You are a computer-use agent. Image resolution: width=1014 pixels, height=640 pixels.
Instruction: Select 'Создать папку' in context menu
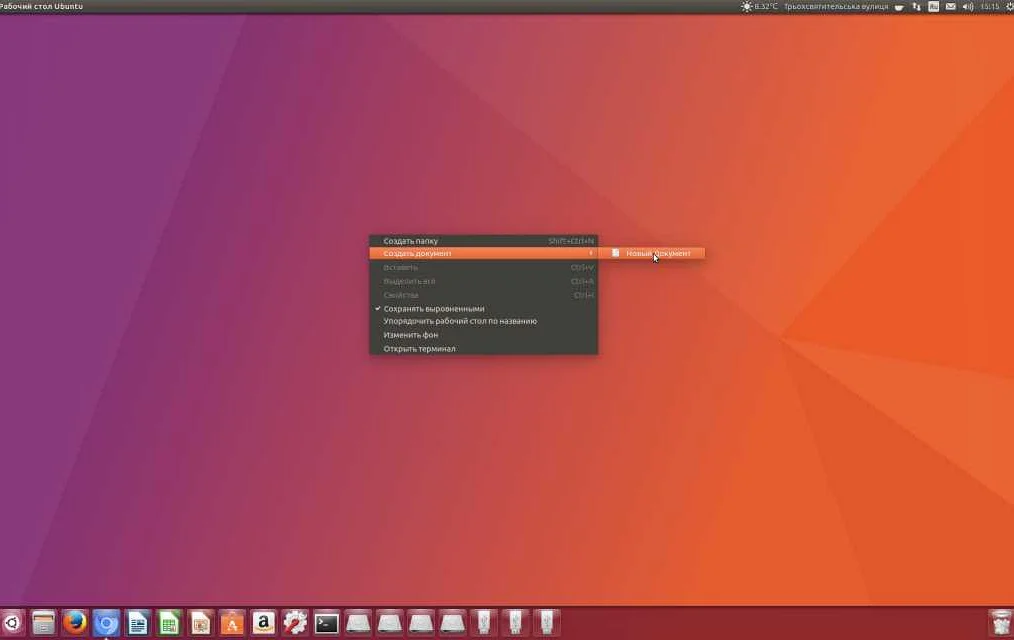pos(411,241)
